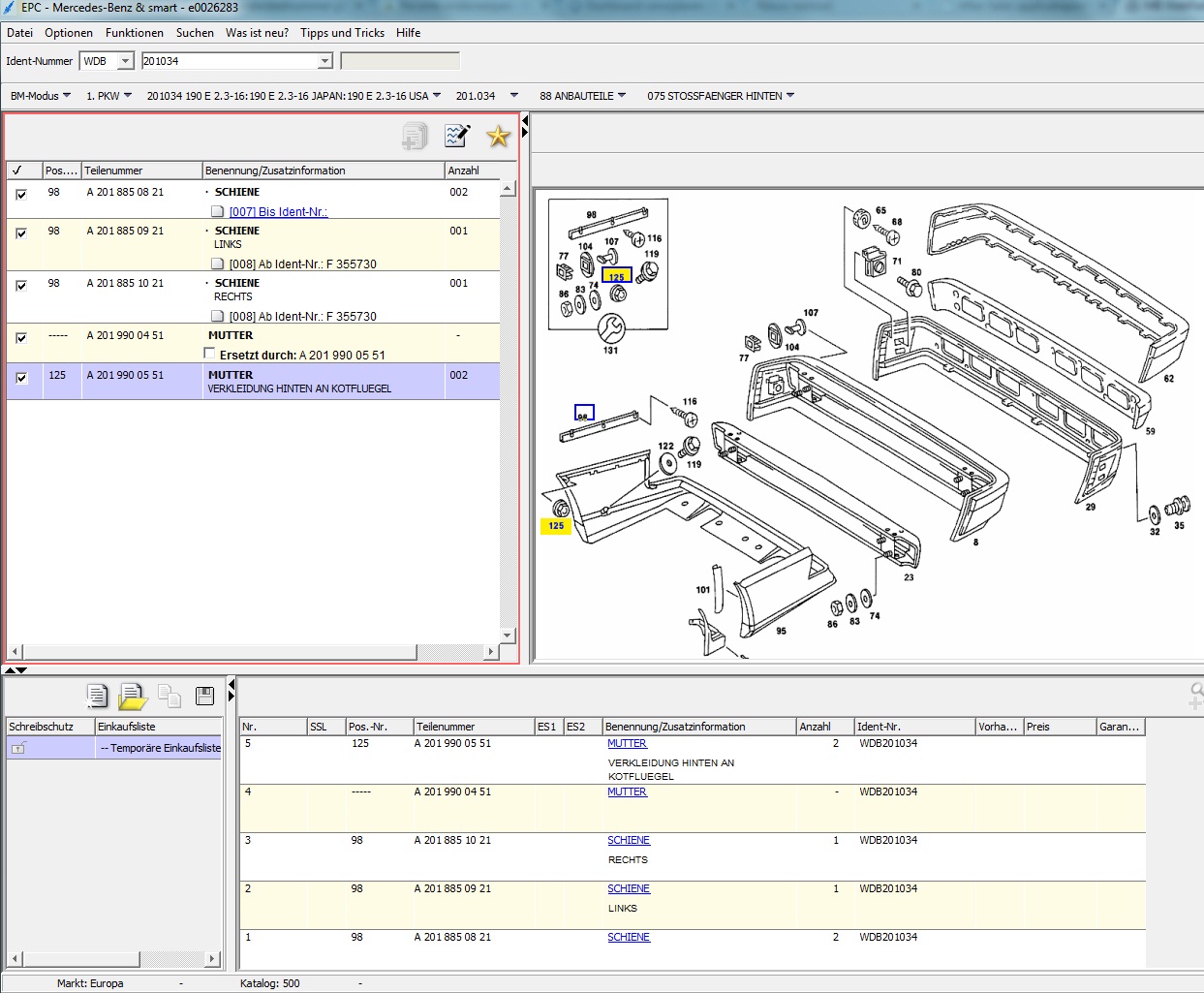Click SCHIENE link in shopping list row 1

[x=629, y=938]
